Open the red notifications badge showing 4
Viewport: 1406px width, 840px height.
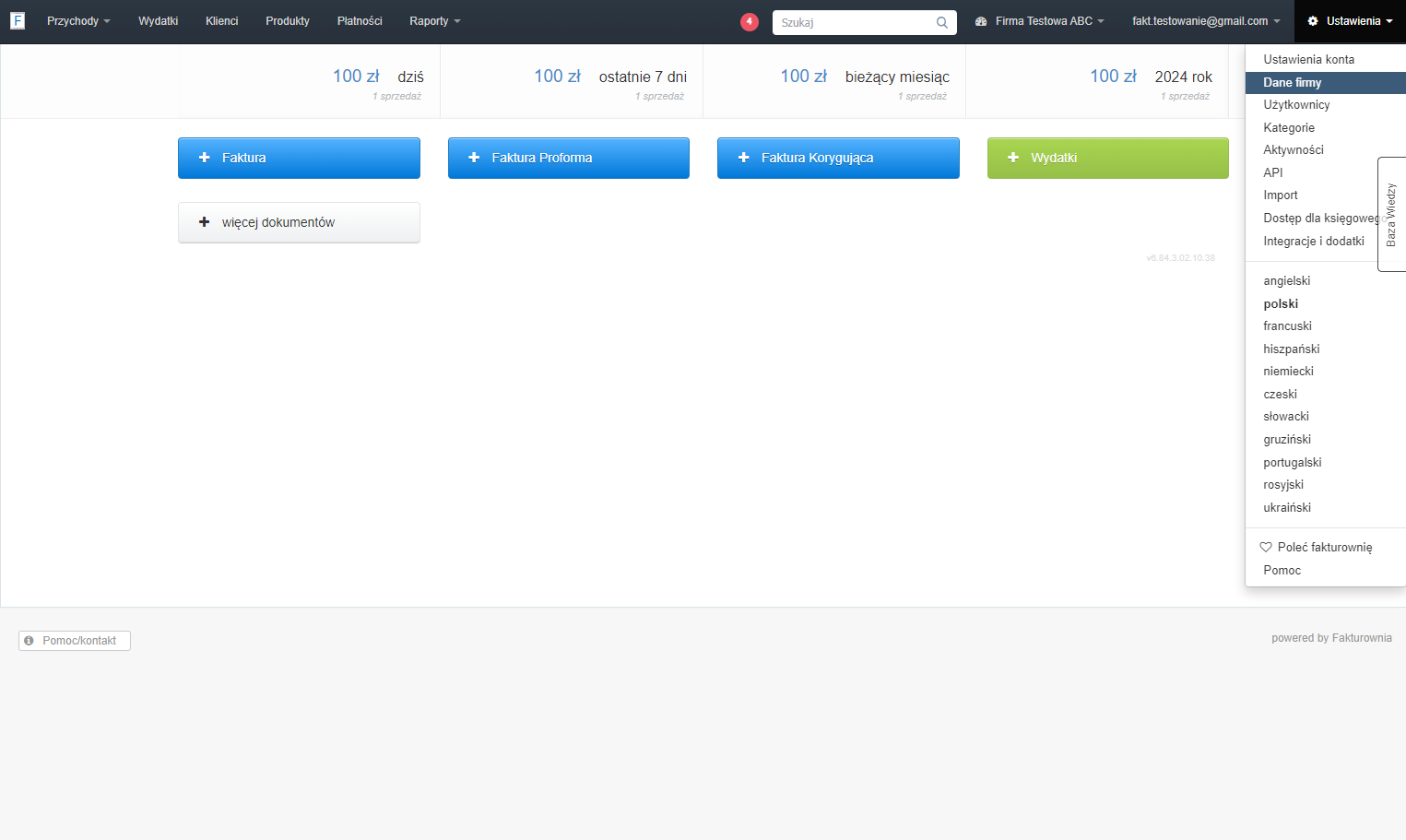point(750,21)
